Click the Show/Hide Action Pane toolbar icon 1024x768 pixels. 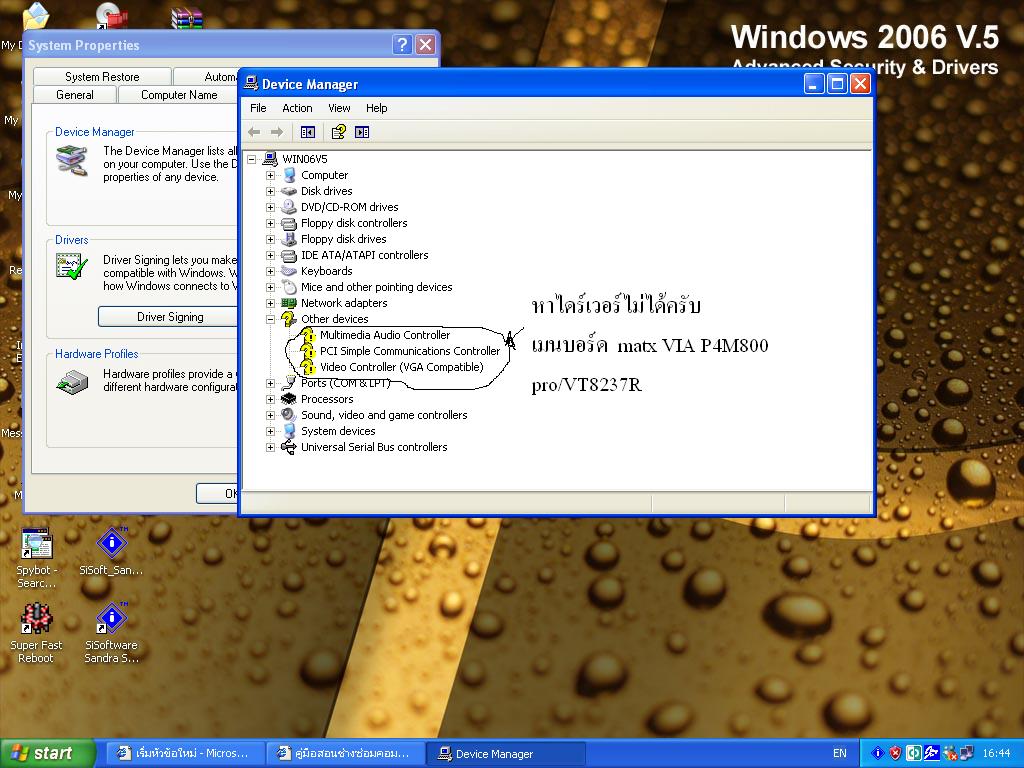[362, 132]
